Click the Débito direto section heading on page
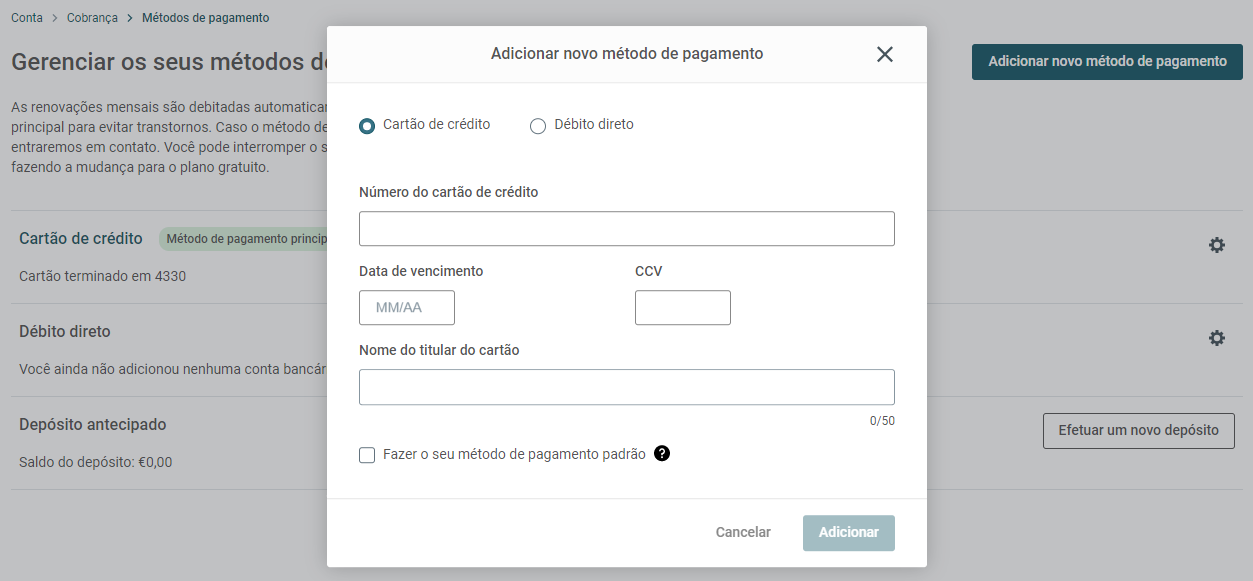The height and width of the screenshot is (581, 1253). click(65, 331)
